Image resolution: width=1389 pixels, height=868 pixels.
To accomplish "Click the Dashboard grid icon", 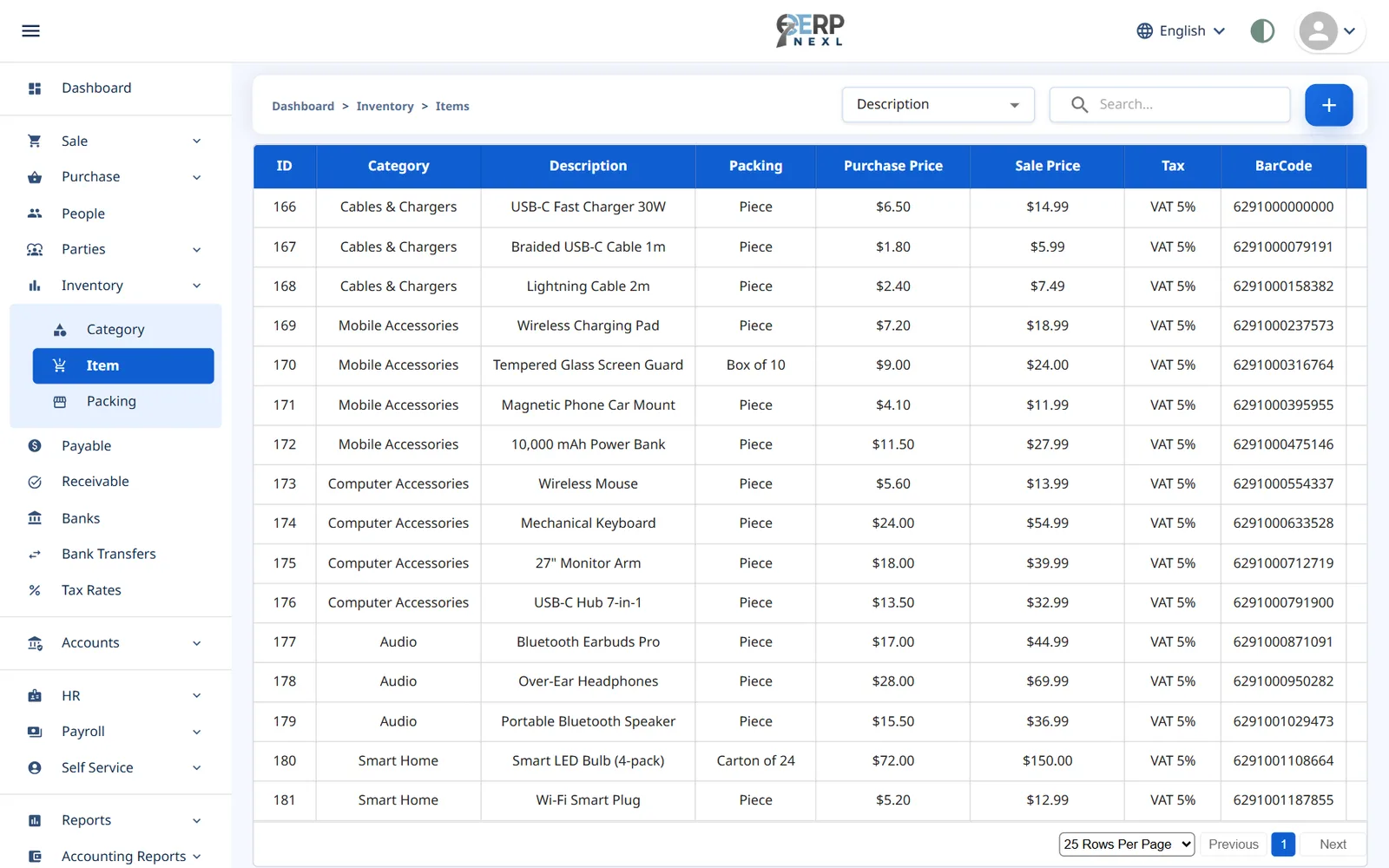I will pyautogui.click(x=35, y=89).
